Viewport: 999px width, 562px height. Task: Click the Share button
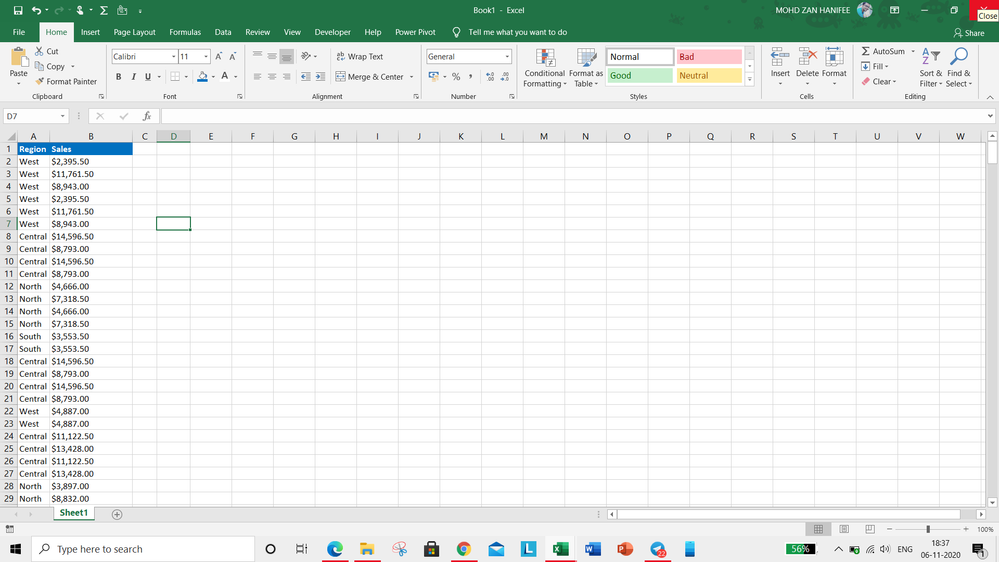(969, 32)
